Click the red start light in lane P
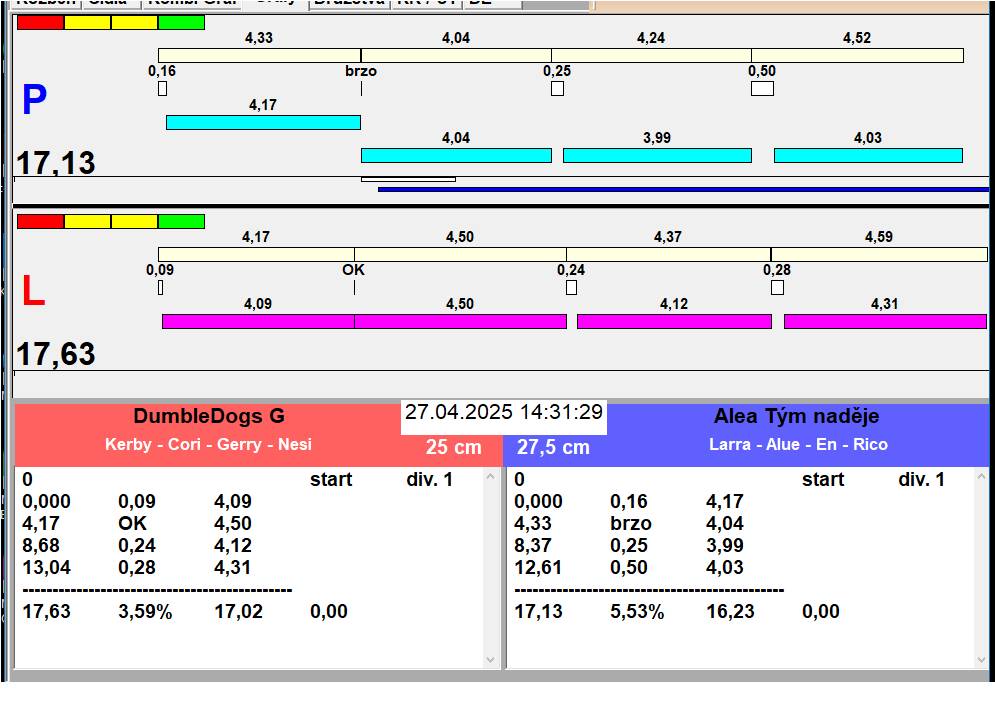This screenshot has height=716, width=995. tap(40, 22)
